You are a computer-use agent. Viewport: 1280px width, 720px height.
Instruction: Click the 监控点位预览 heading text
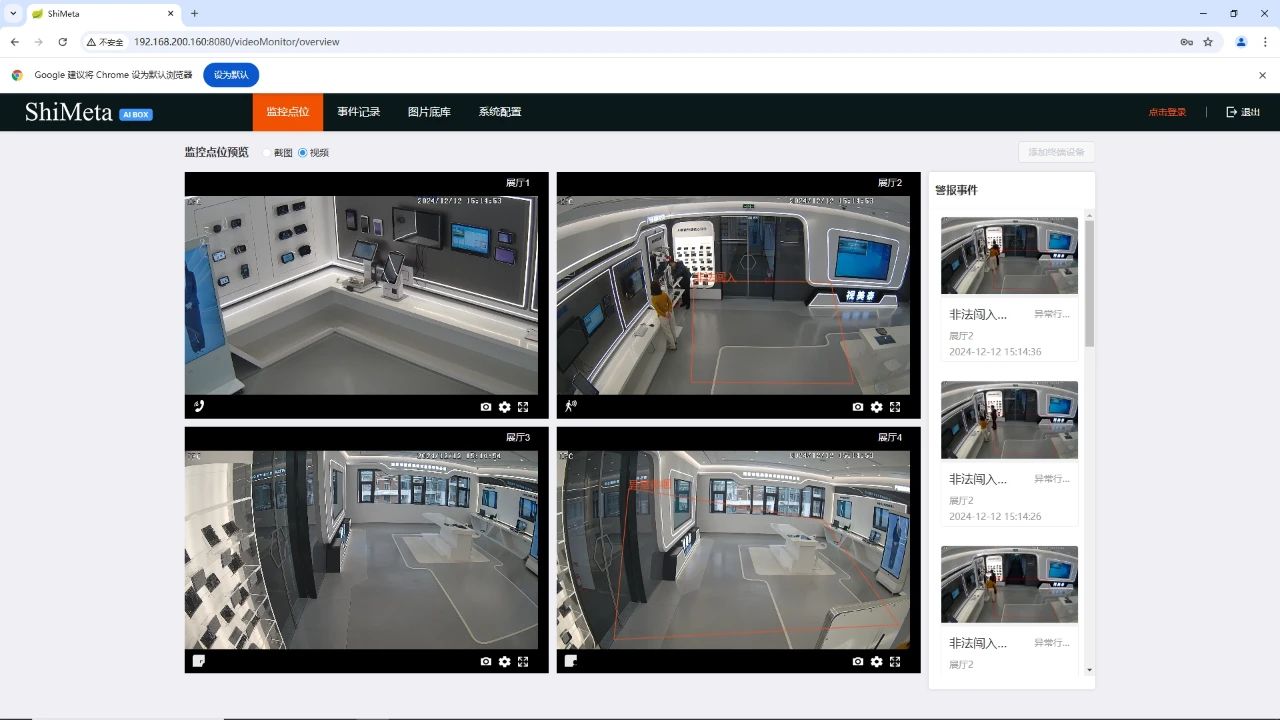point(216,152)
